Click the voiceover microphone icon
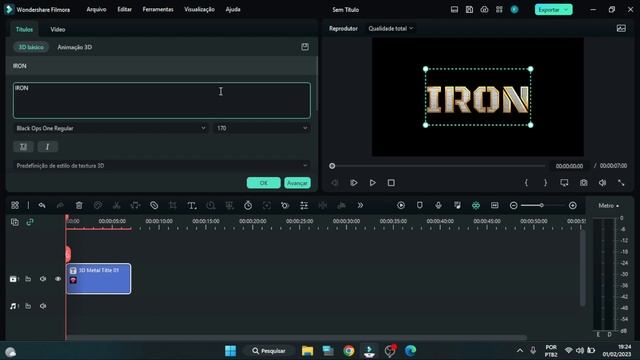 click(x=438, y=205)
